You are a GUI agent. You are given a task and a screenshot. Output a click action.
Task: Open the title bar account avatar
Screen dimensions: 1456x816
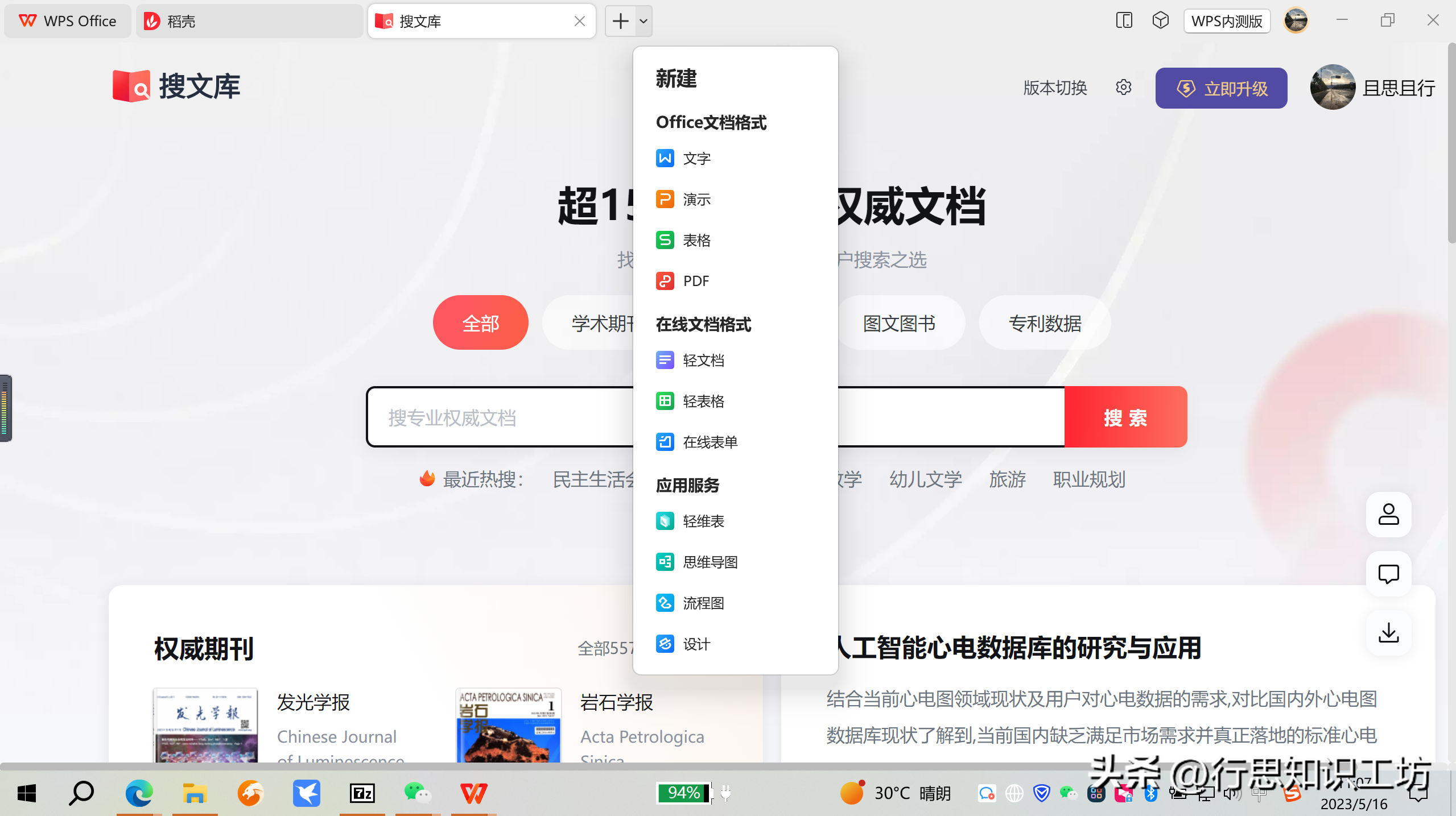pyautogui.click(x=1296, y=21)
